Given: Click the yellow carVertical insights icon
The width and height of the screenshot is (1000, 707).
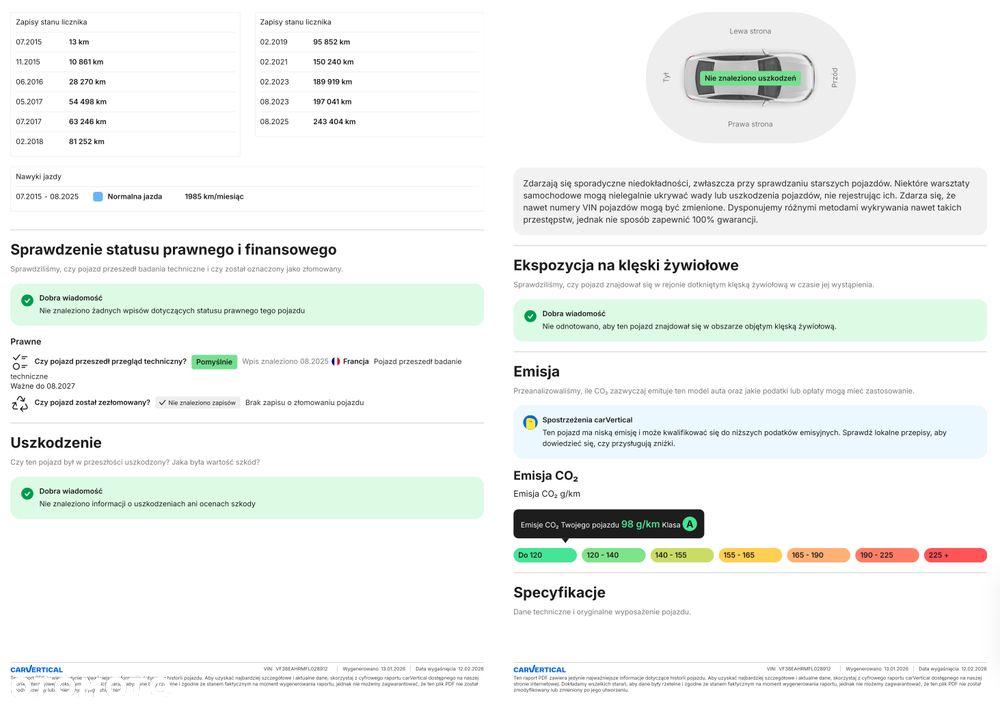Looking at the screenshot, I should [x=530, y=423].
